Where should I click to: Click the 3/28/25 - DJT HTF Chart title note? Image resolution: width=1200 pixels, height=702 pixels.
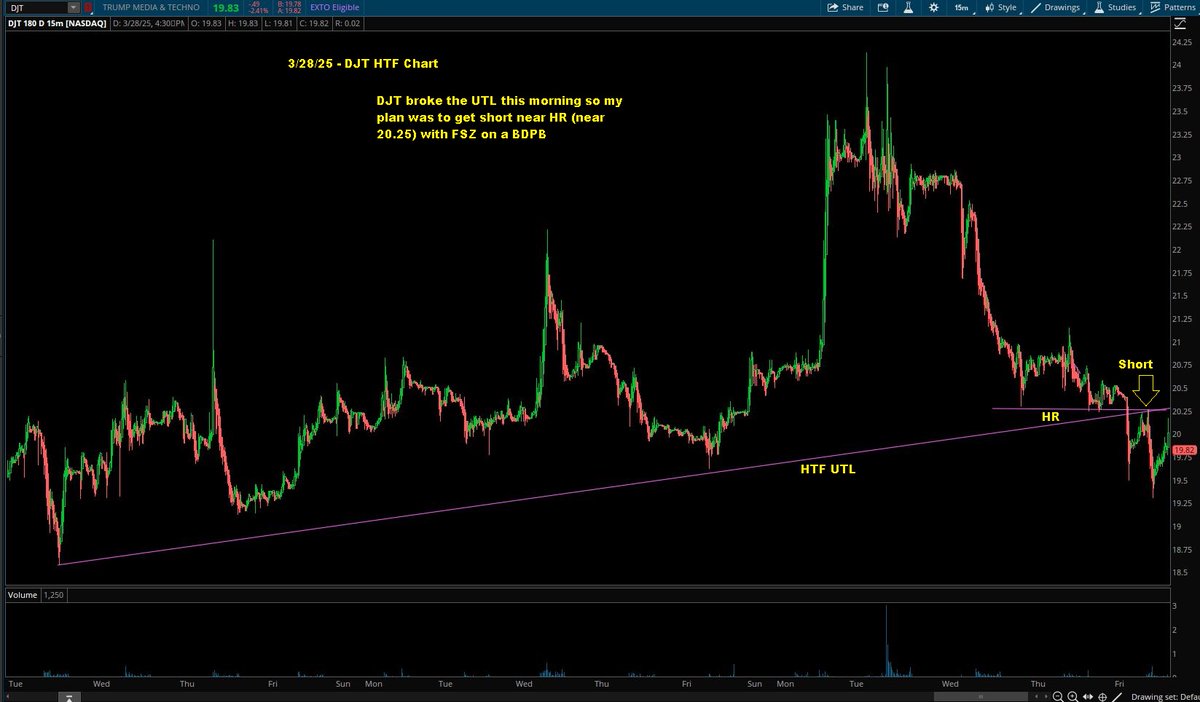click(362, 64)
